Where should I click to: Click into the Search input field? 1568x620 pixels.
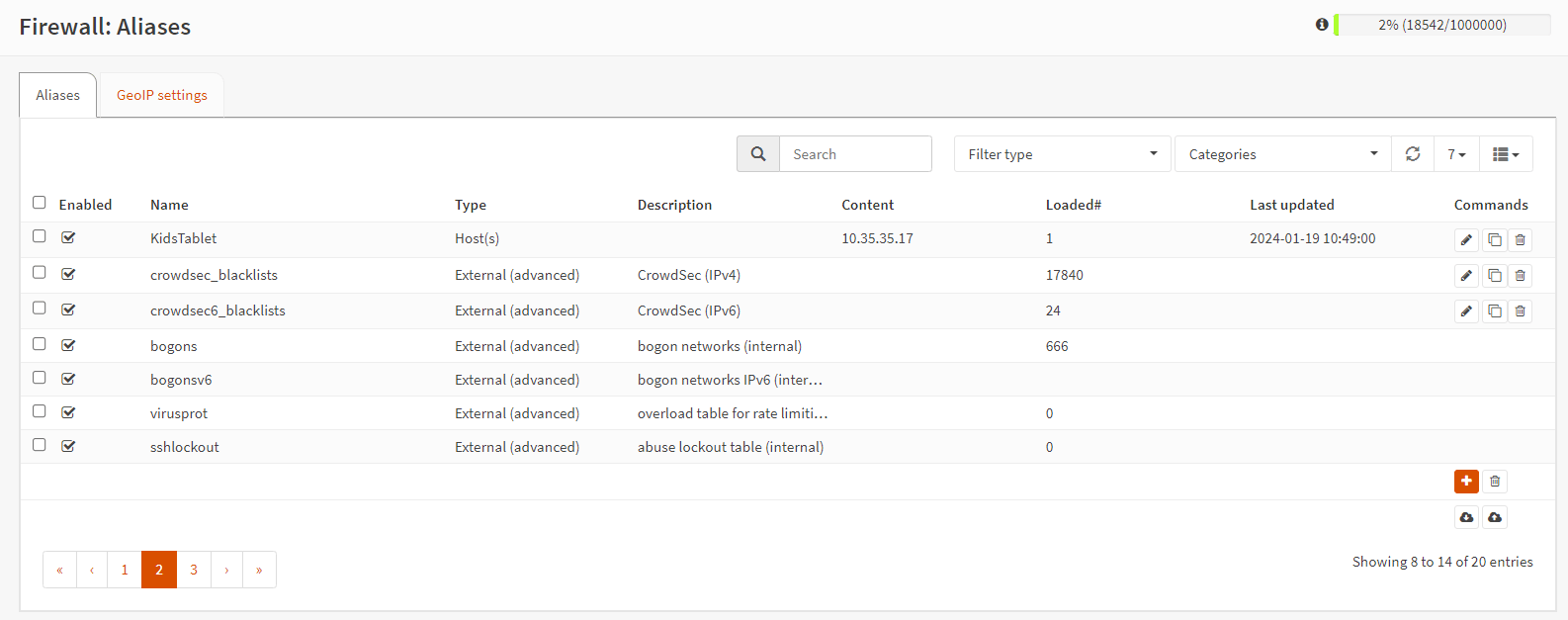pos(855,154)
